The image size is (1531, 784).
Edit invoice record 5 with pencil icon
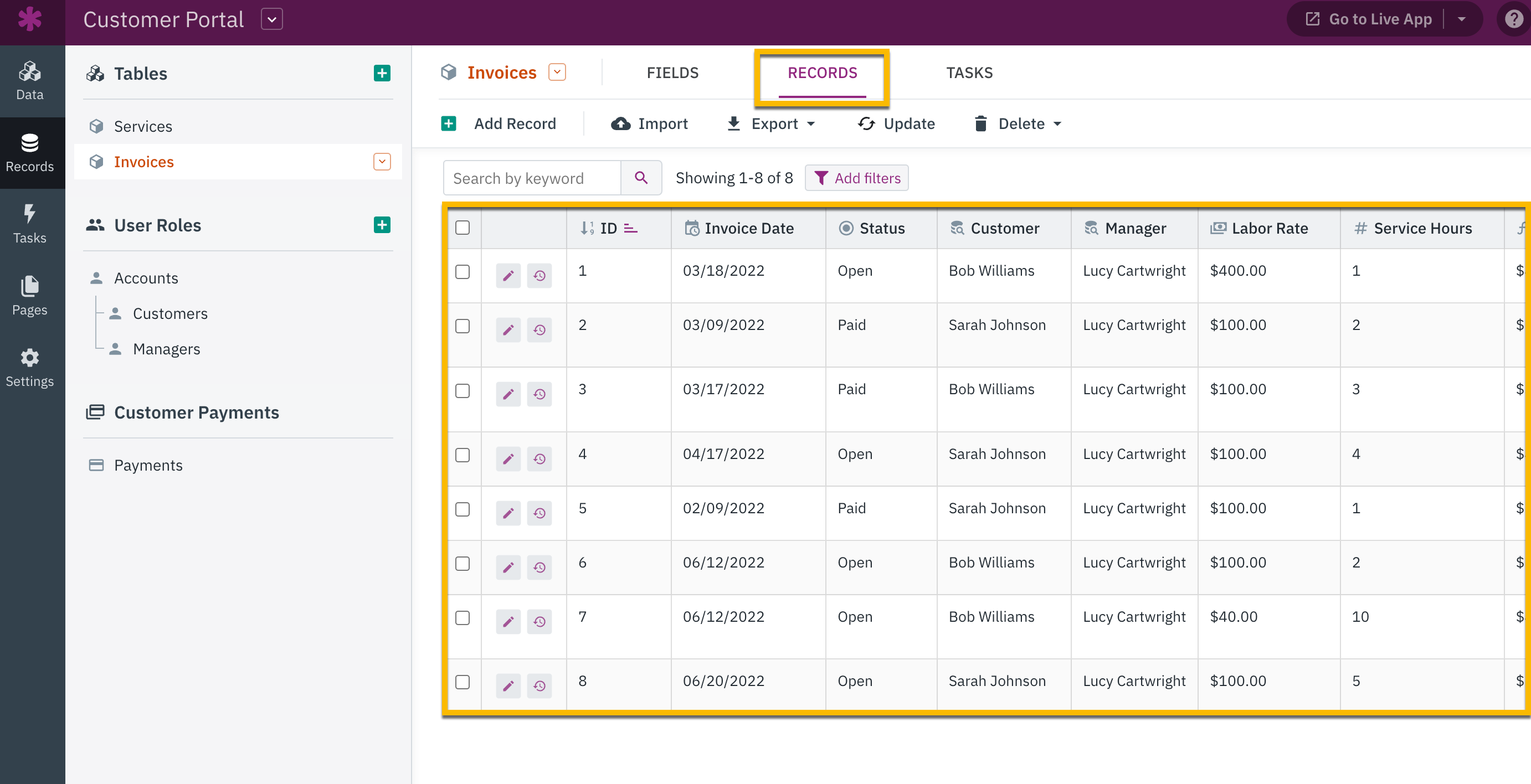pyautogui.click(x=508, y=513)
